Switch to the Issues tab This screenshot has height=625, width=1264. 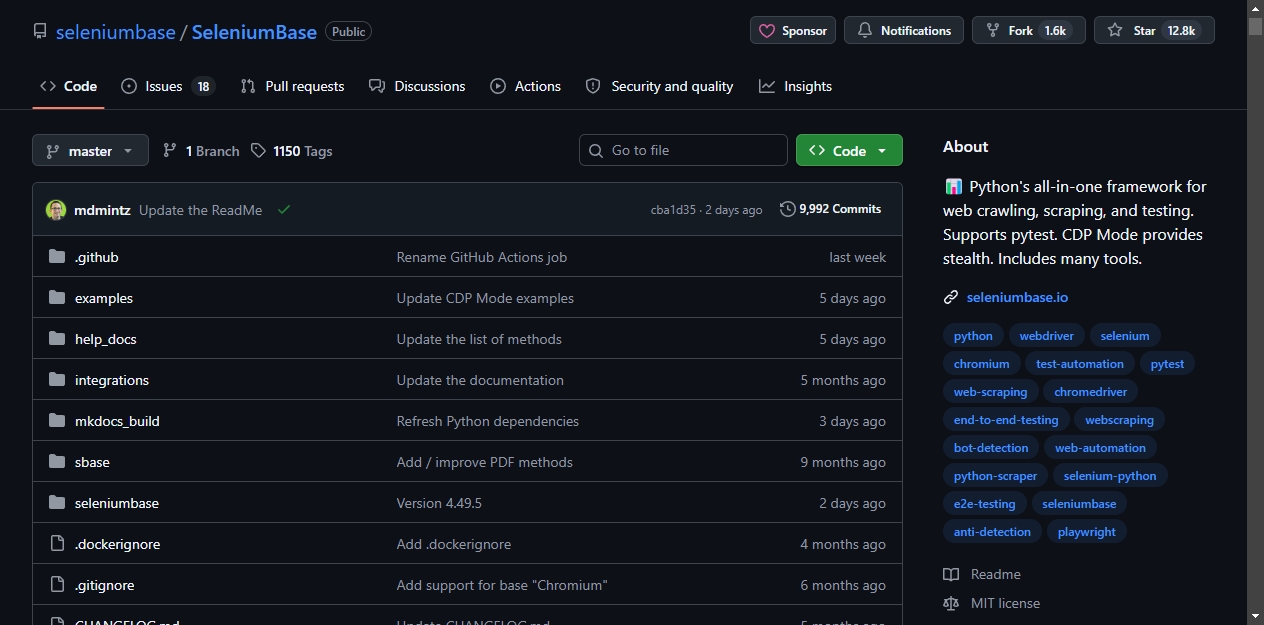[168, 86]
